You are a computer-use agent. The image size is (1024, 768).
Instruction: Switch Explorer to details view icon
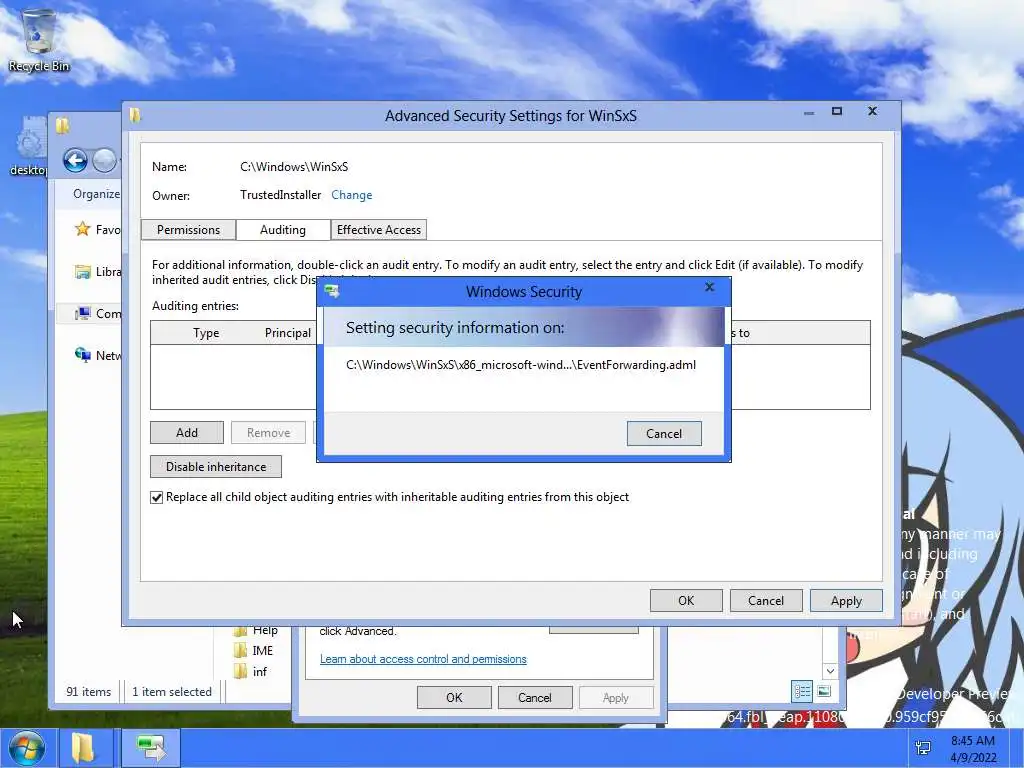click(x=802, y=691)
